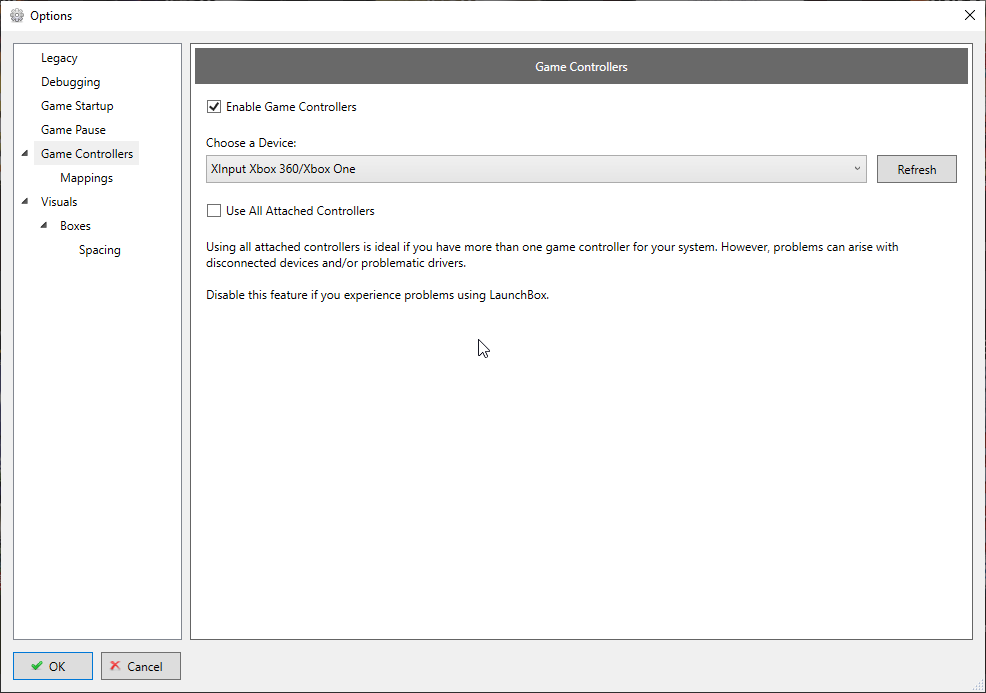Image resolution: width=986 pixels, height=693 pixels.
Task: Open the Mappings sub-item
Action: coord(87,178)
